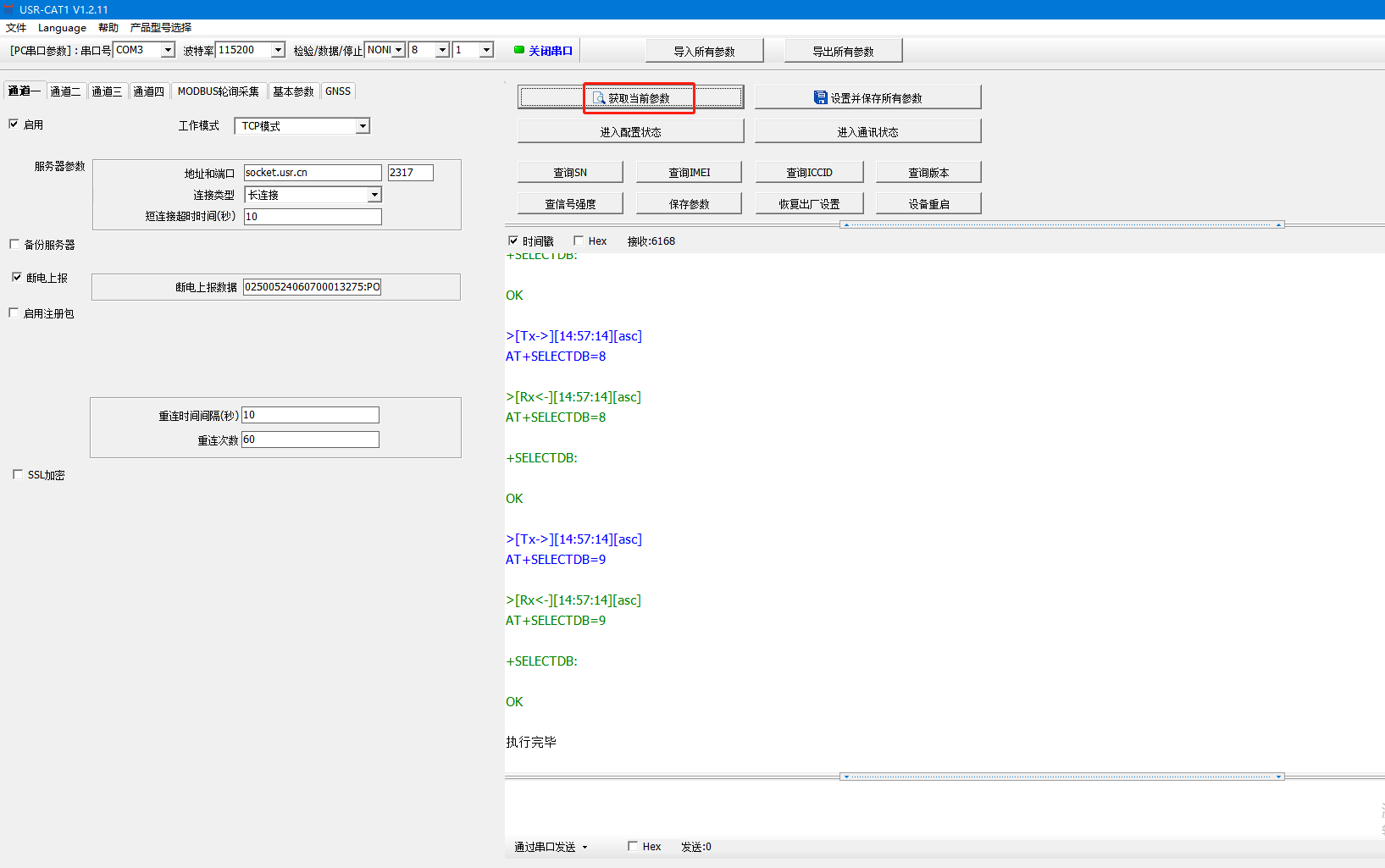This screenshot has height=868, width=1385.
Task: Click the 恢复出厂设置 button
Action: [809, 204]
